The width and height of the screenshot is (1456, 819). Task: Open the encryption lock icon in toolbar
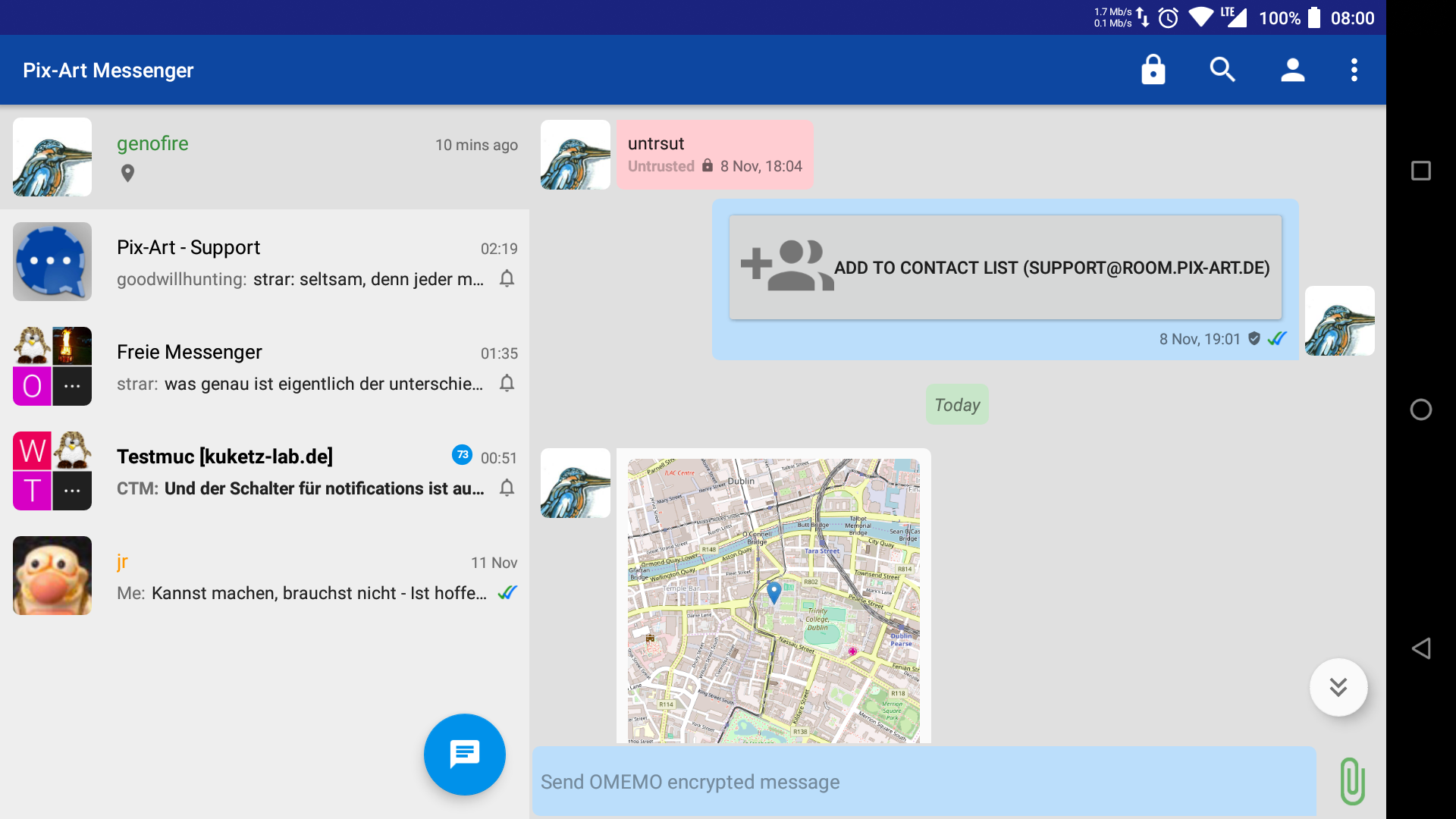coord(1153,70)
